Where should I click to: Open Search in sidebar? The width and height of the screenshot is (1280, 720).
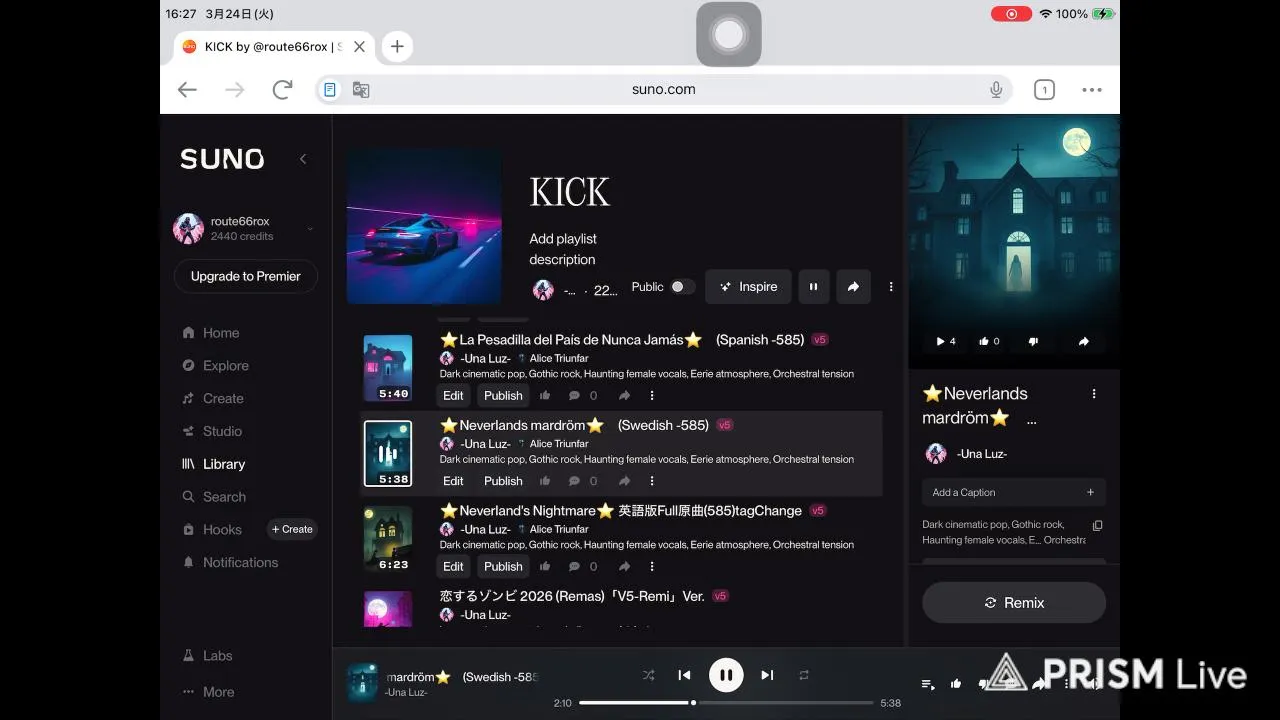pyautogui.click(x=214, y=497)
